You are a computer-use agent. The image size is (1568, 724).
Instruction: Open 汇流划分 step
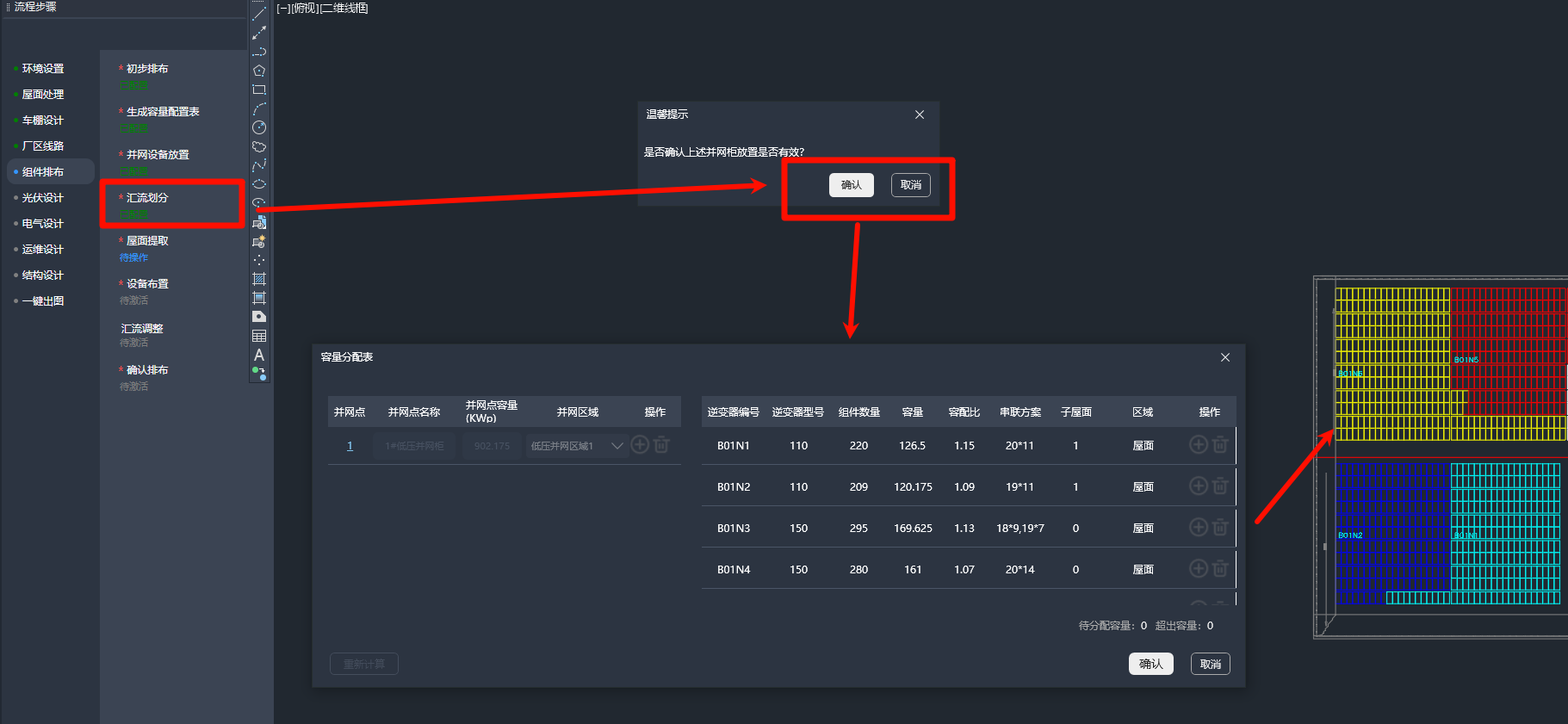coord(147,198)
